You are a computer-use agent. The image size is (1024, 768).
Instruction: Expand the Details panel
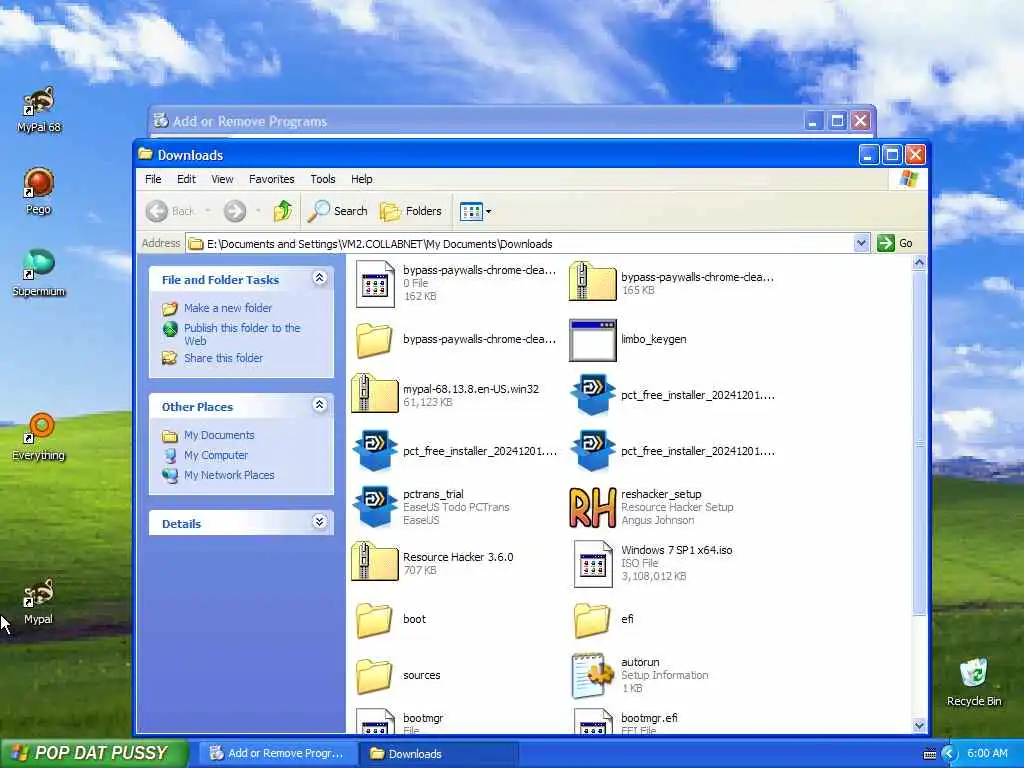[x=319, y=522]
